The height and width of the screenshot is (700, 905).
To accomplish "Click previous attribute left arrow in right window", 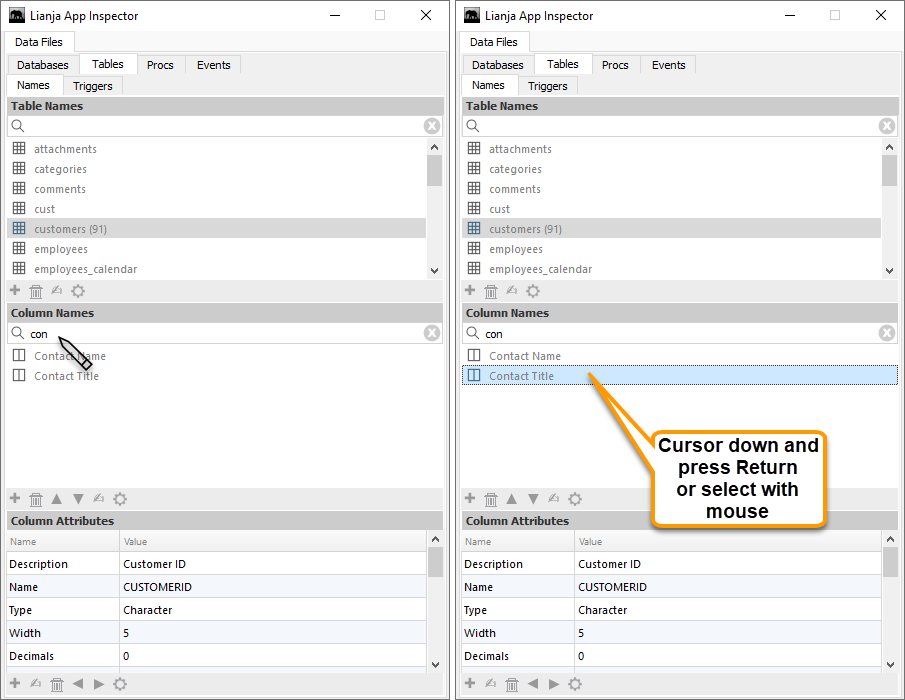I will [x=533, y=684].
